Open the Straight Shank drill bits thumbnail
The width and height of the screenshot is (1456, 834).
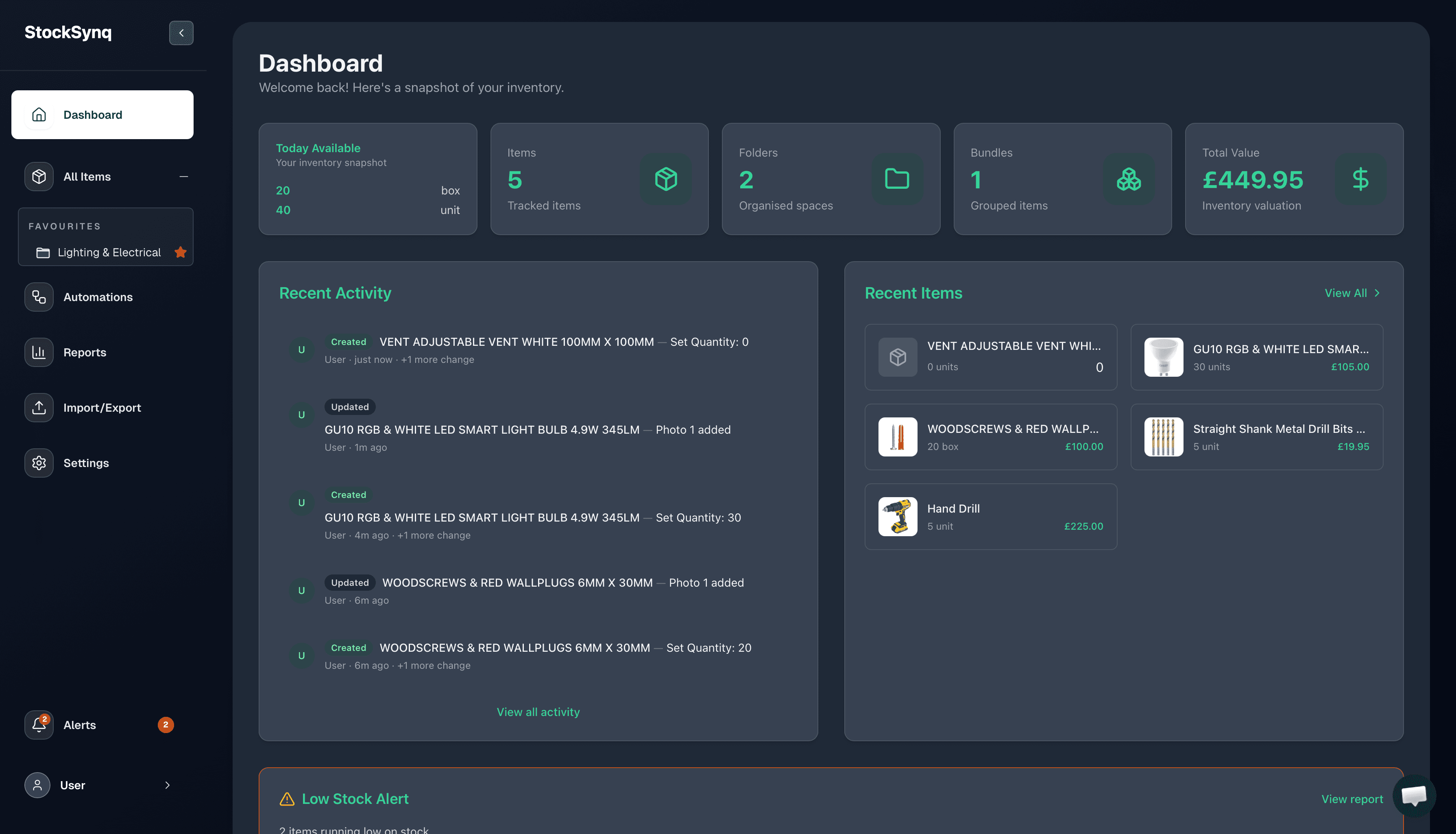pos(1164,437)
